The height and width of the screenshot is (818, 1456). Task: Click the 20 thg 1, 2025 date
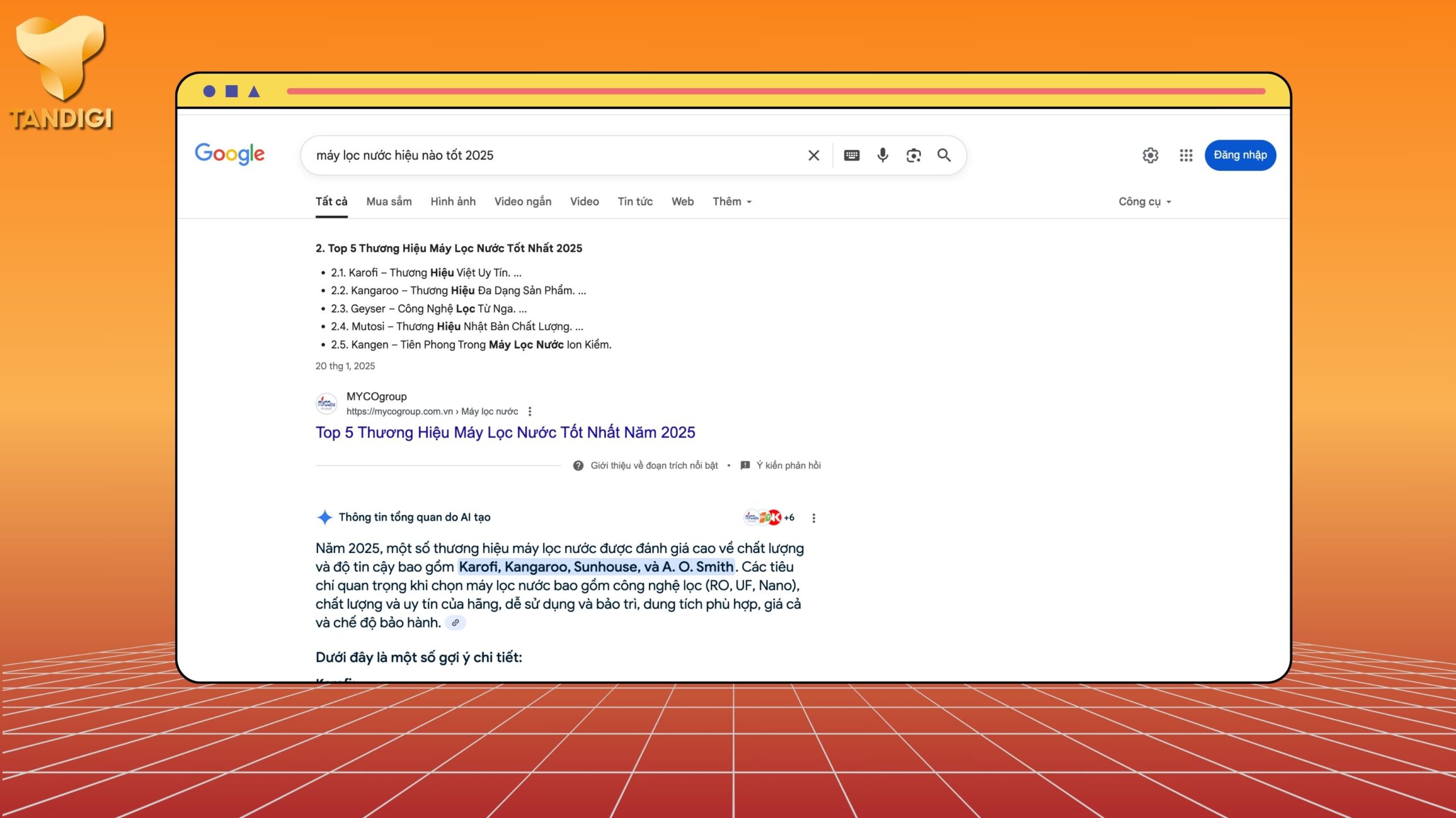pos(345,366)
